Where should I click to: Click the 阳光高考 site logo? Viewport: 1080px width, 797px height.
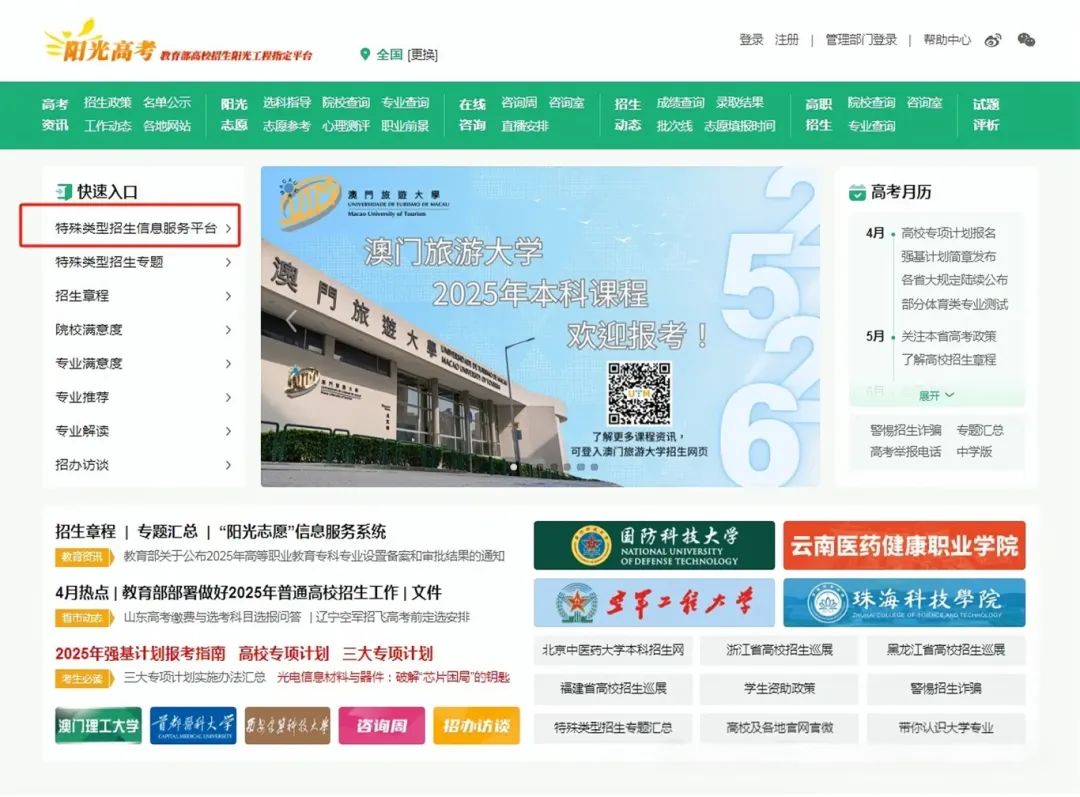pos(101,43)
